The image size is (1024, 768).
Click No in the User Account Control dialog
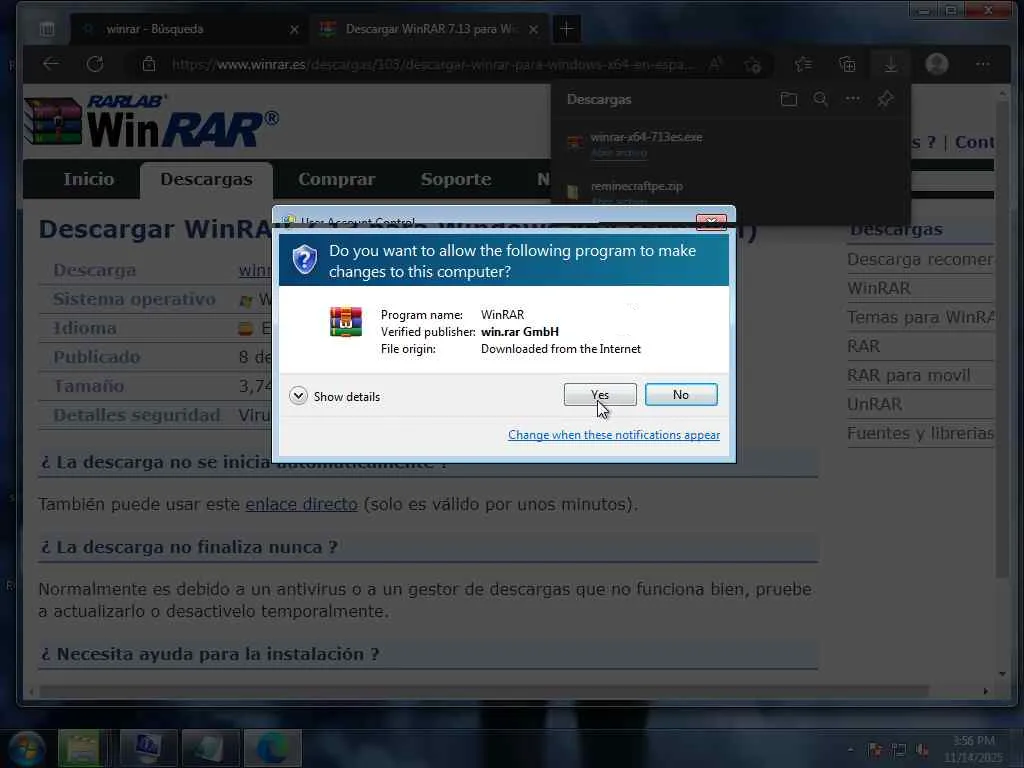pyautogui.click(x=680, y=394)
